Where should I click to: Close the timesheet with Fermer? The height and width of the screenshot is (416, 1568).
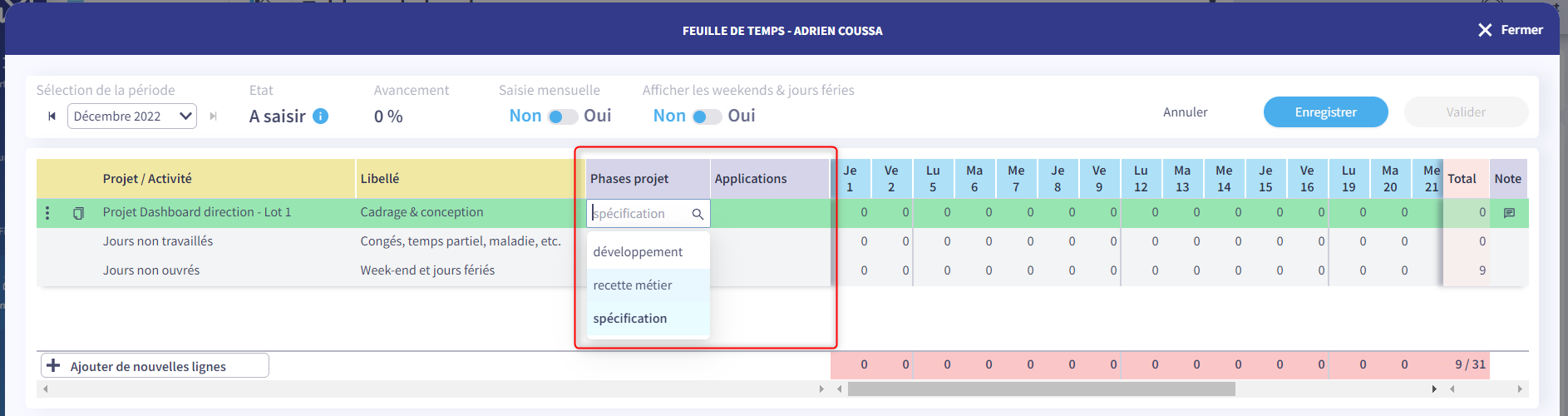click(1510, 30)
